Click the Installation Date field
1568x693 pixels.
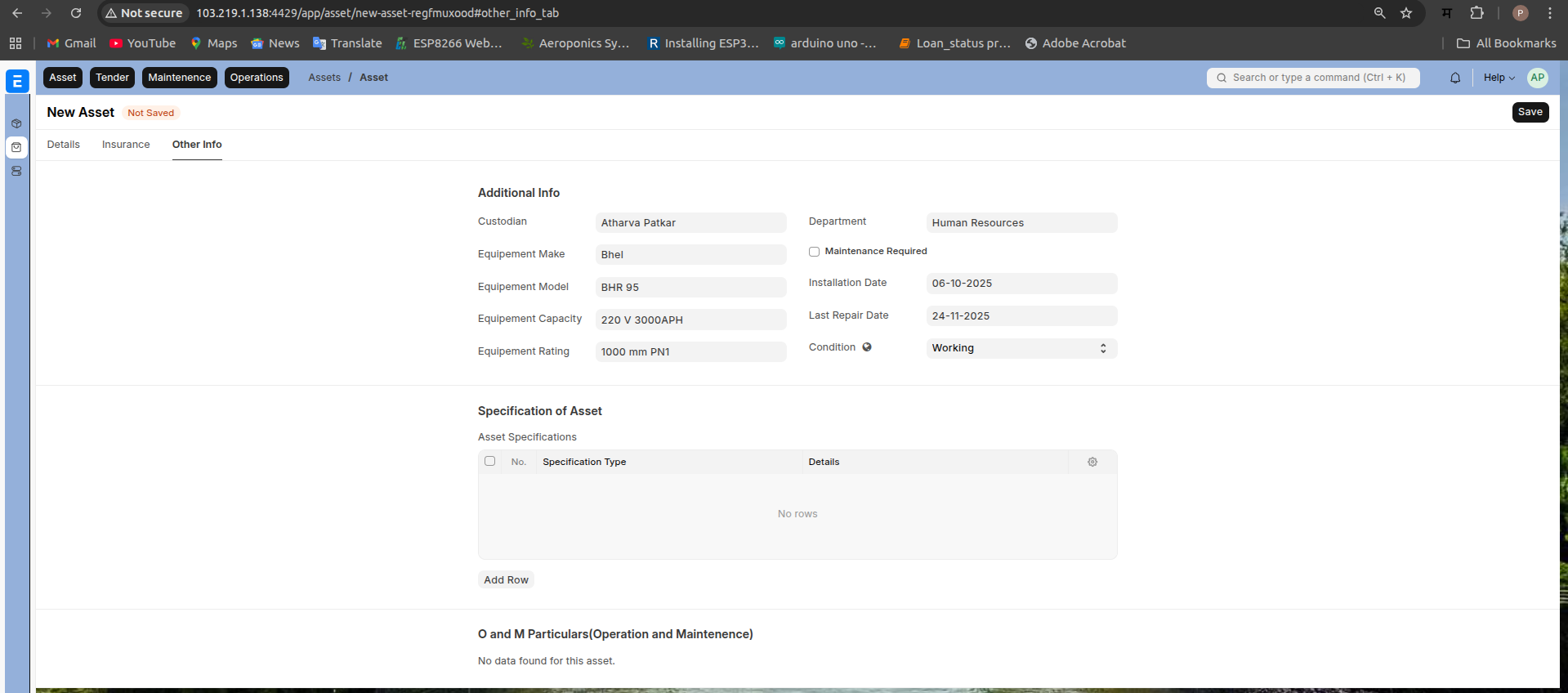point(1021,284)
